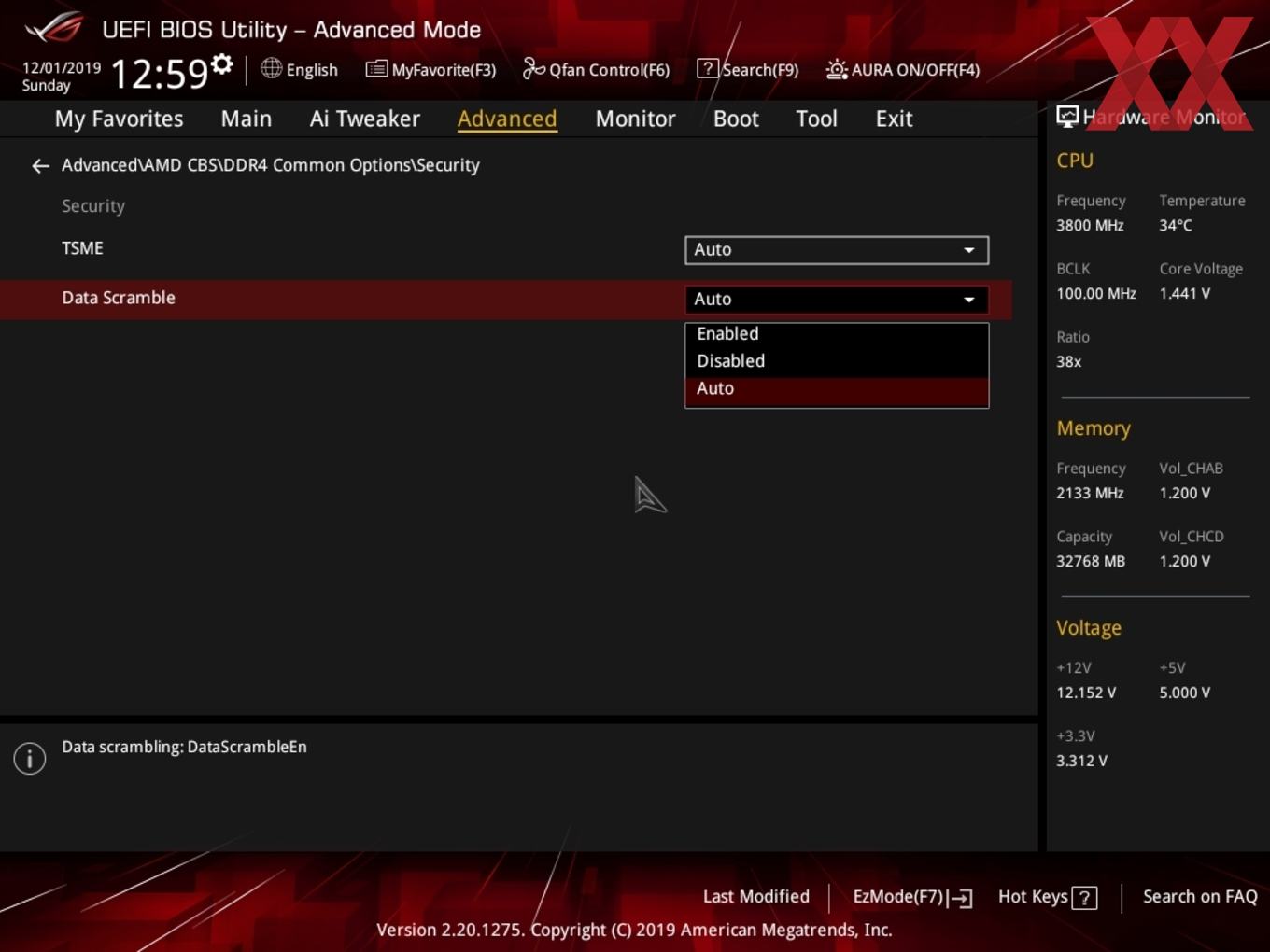Switch to Monitor tab

[x=635, y=119]
